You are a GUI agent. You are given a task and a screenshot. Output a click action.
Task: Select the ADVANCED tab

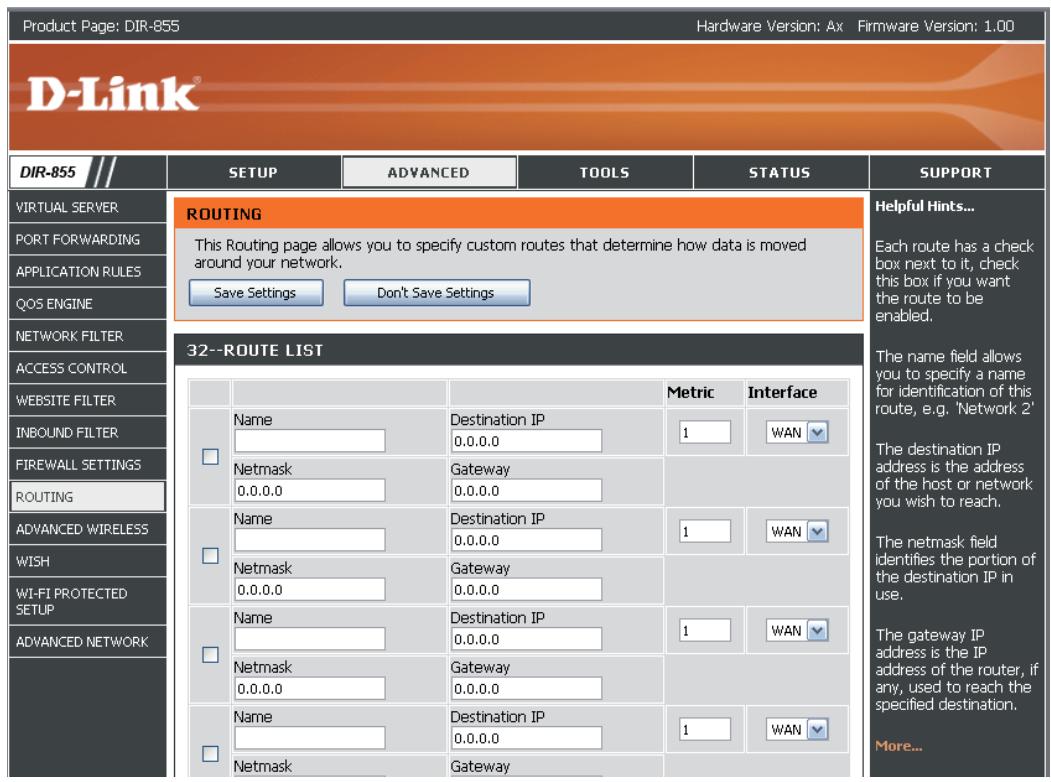[x=429, y=172]
